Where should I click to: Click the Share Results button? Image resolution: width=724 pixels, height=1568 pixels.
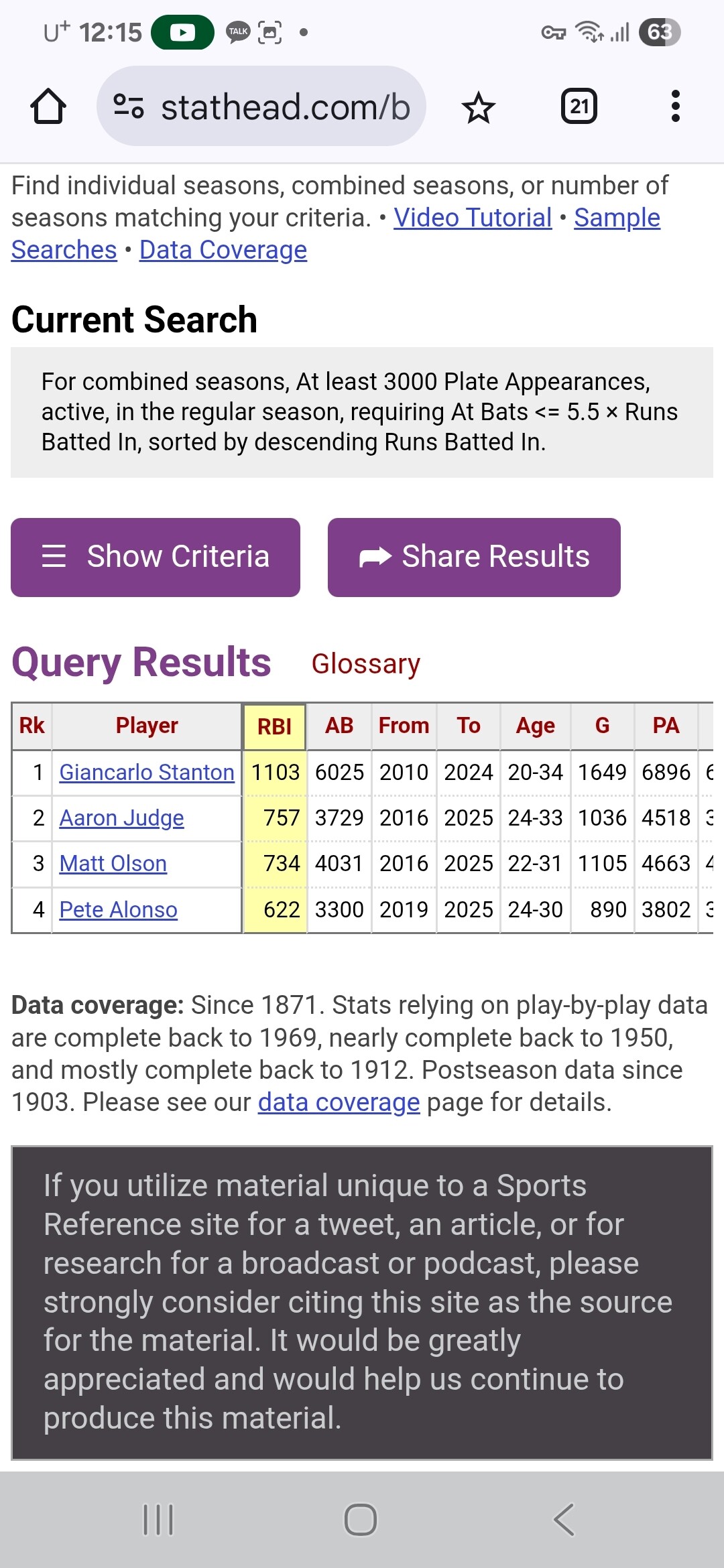[474, 557]
